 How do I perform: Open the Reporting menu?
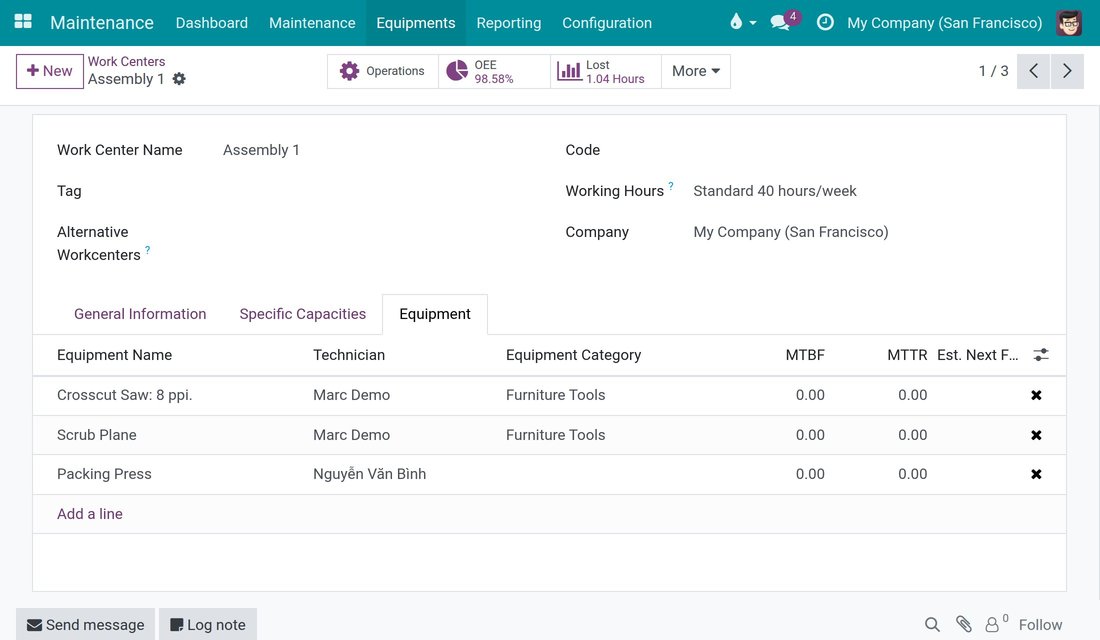509,22
